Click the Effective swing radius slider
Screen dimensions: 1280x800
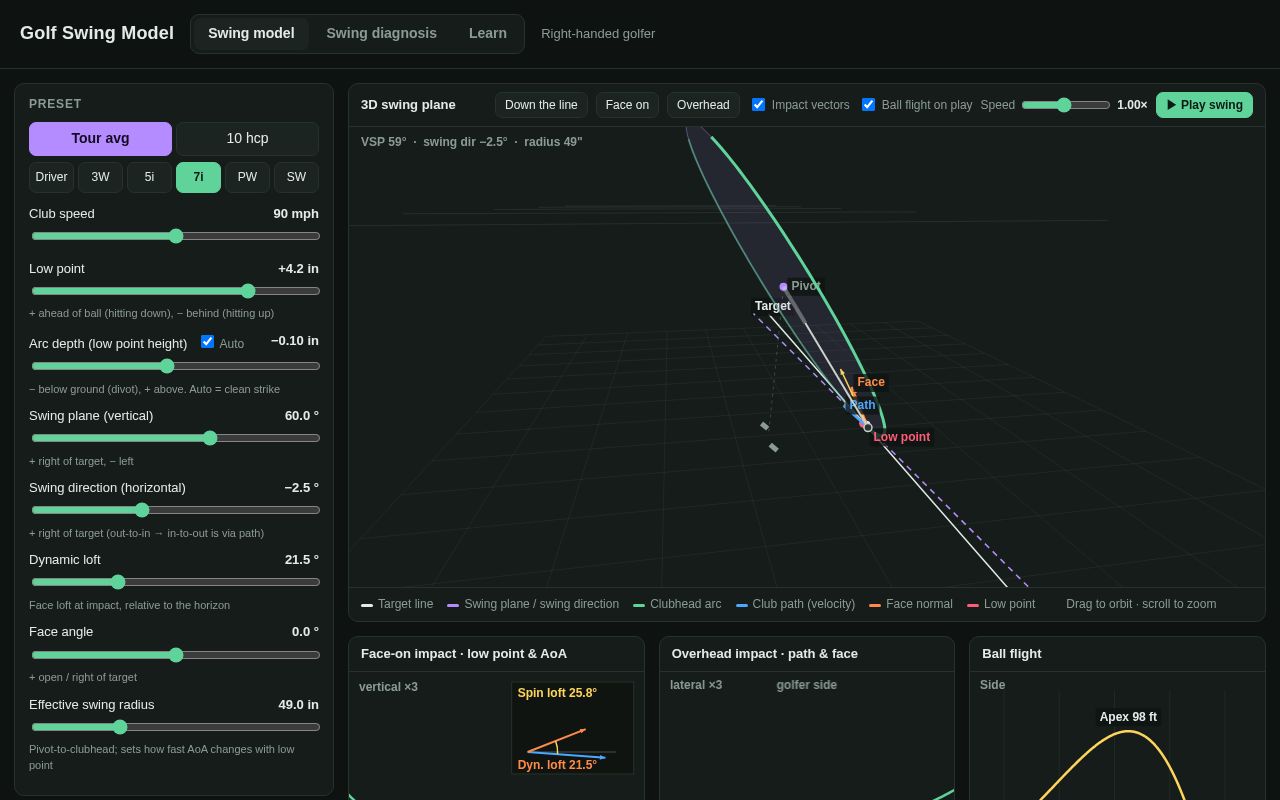176,727
